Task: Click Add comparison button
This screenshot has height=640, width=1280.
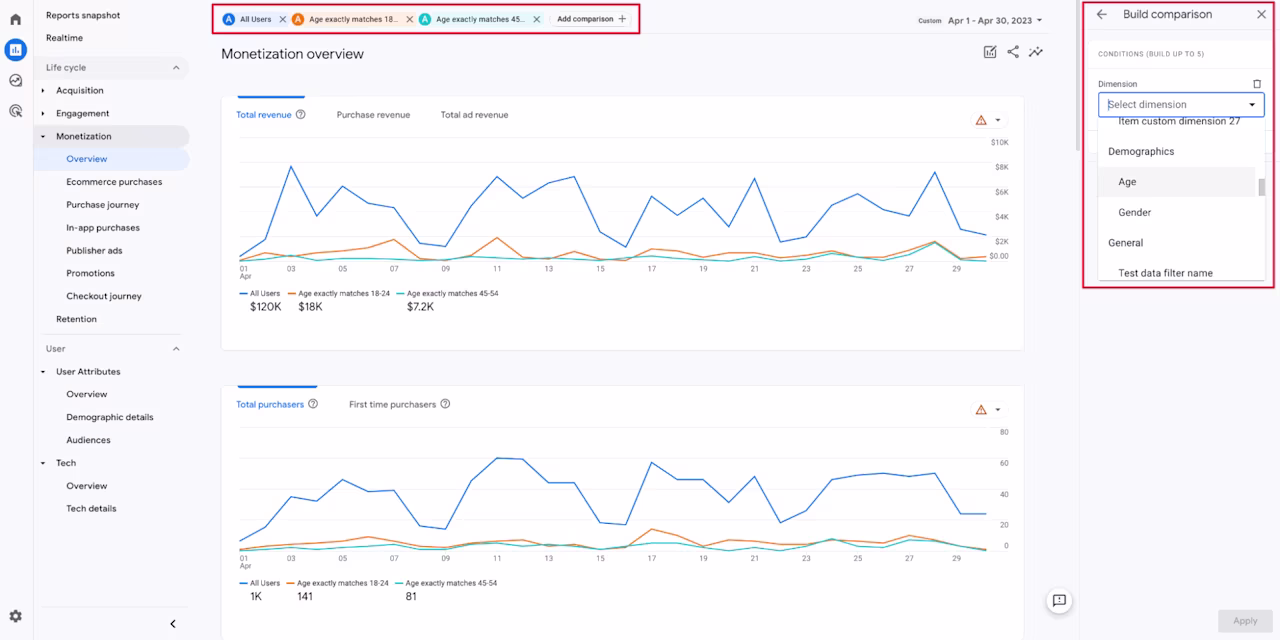Action: [591, 19]
